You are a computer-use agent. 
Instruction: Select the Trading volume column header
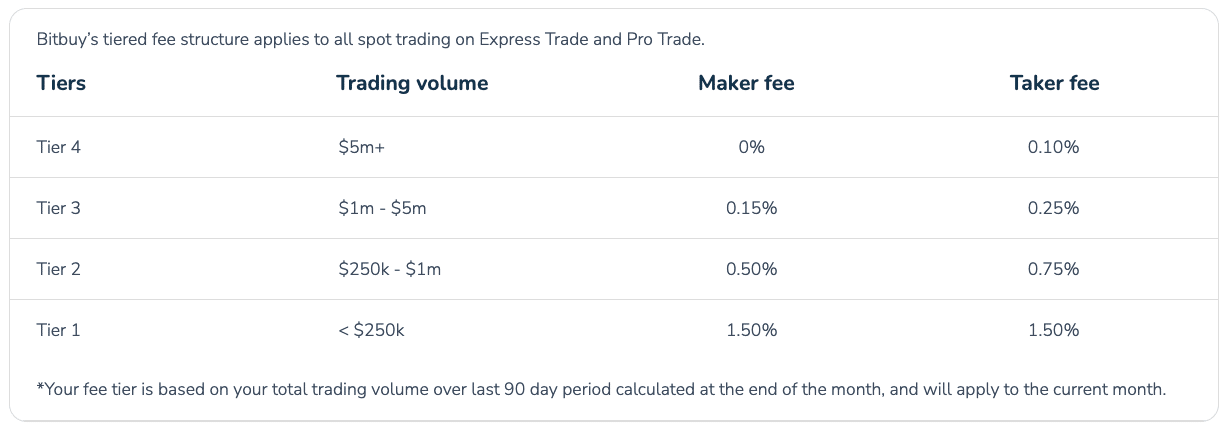click(412, 83)
